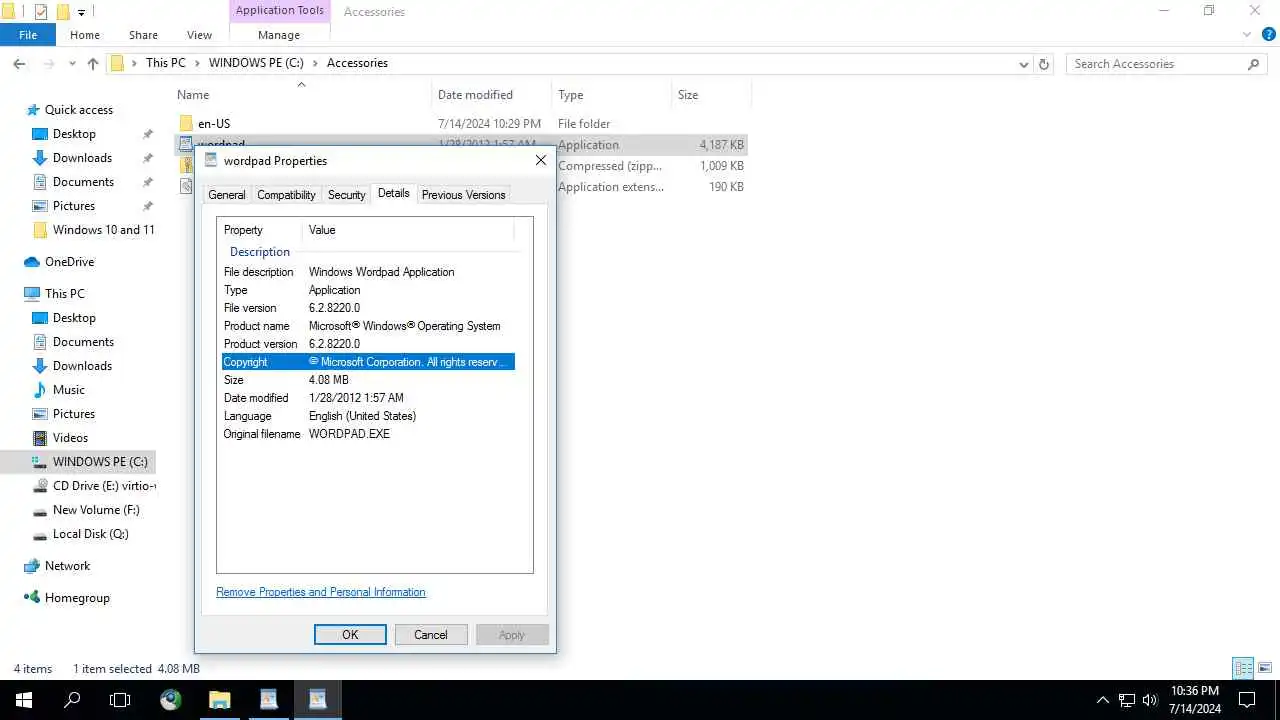Go up one folder level
This screenshot has height=720, width=1280.
click(92, 63)
